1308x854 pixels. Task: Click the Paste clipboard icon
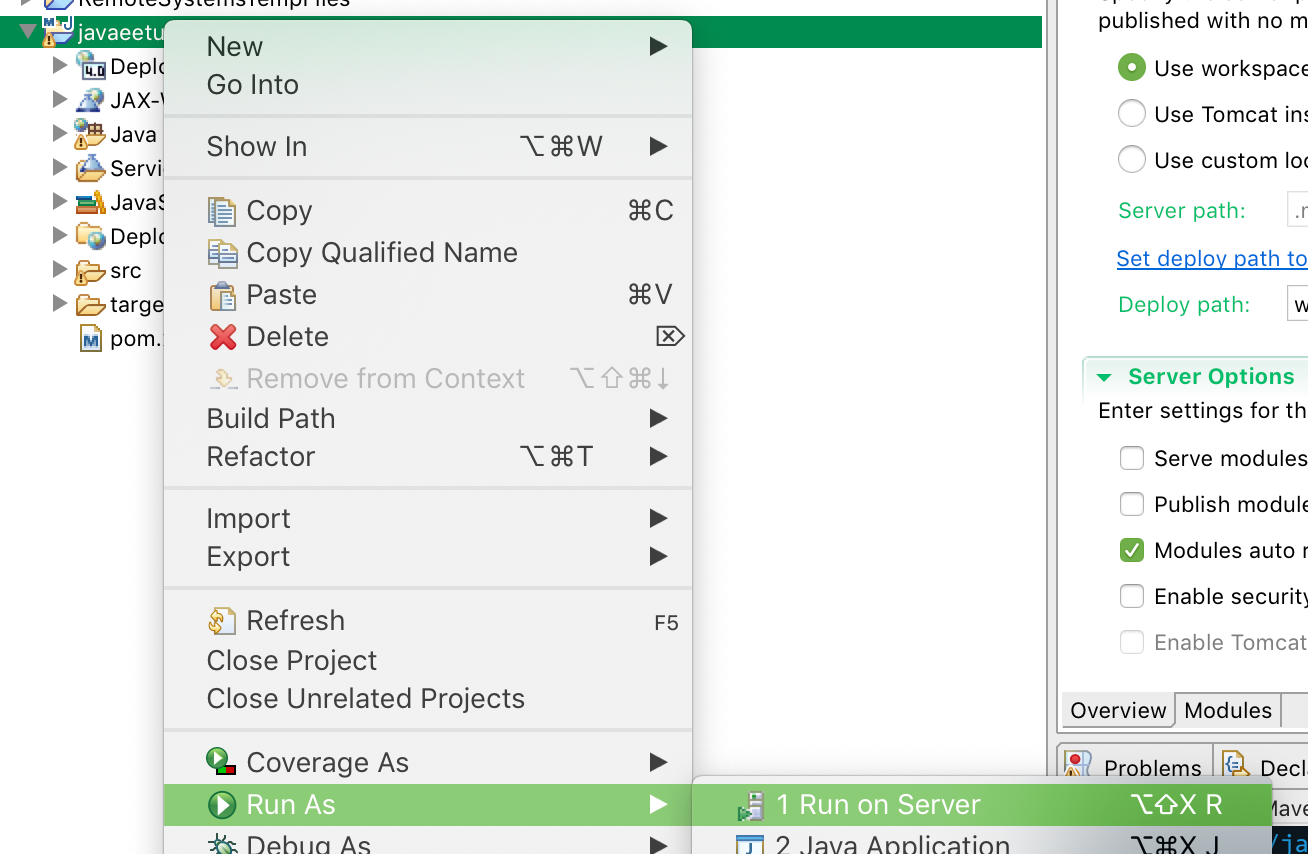[222, 295]
